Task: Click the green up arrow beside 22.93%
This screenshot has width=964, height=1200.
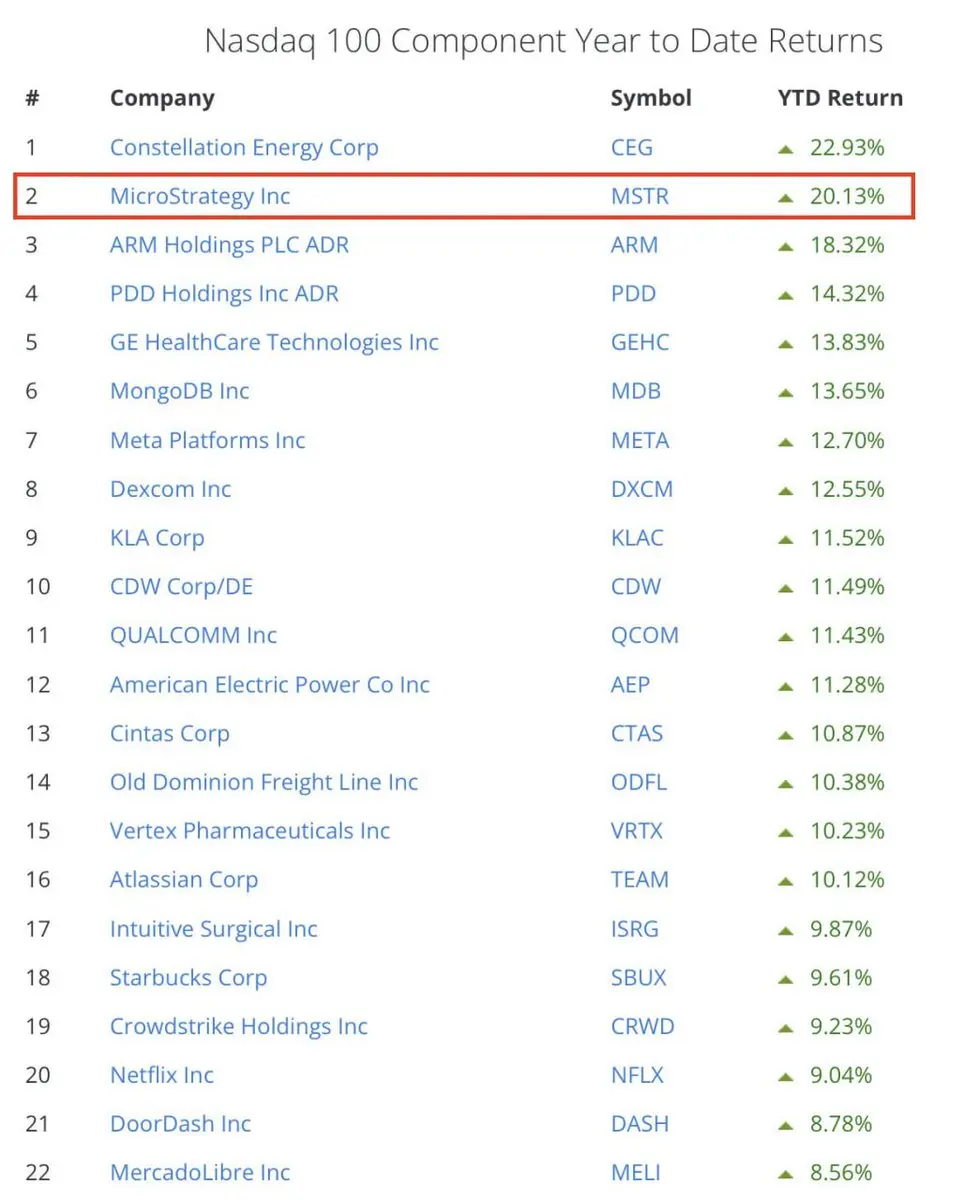Action: point(786,149)
